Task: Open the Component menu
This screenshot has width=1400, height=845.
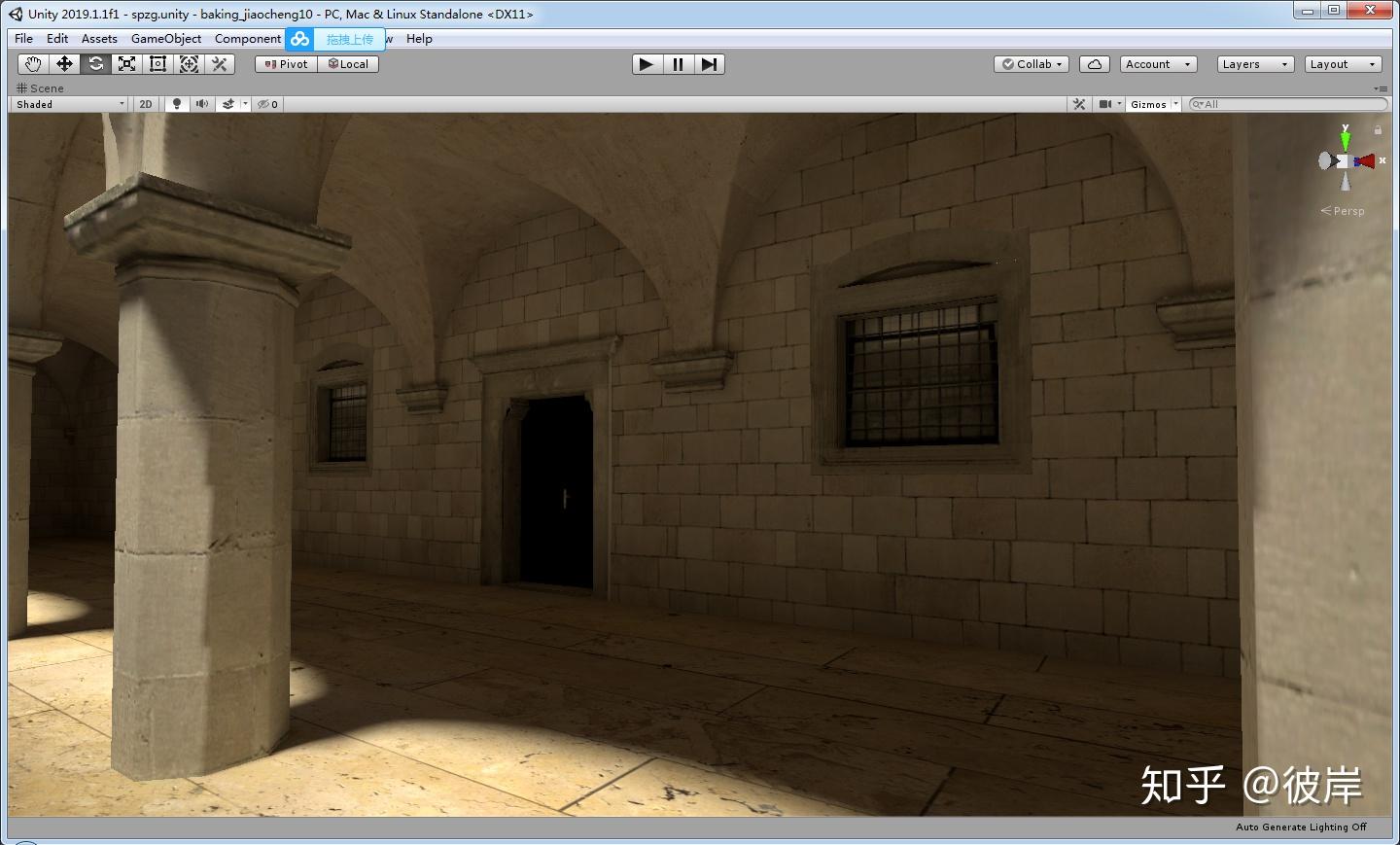Action: 248,39
